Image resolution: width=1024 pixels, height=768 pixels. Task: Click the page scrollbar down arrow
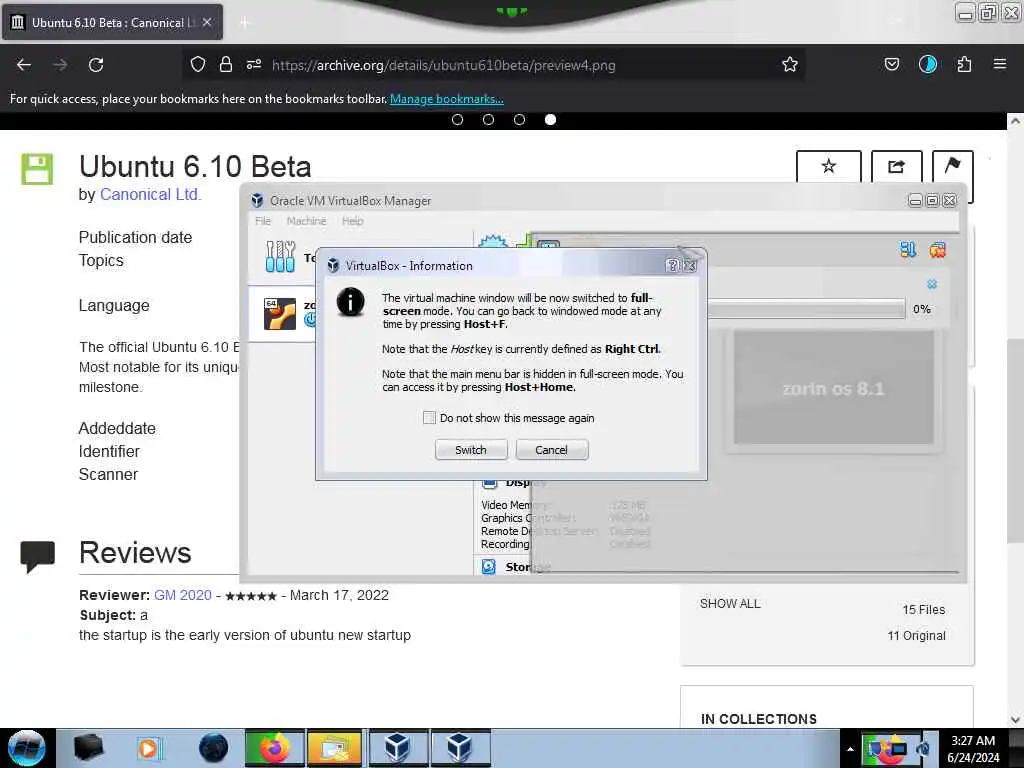(1015, 720)
